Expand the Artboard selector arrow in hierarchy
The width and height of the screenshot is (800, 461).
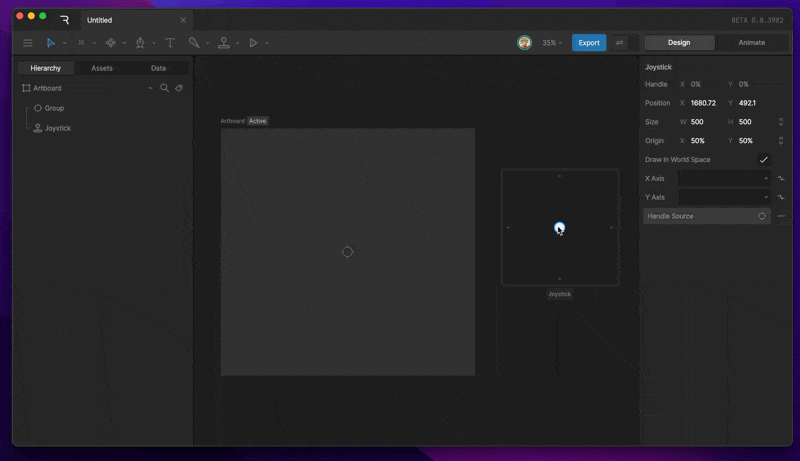tap(150, 88)
